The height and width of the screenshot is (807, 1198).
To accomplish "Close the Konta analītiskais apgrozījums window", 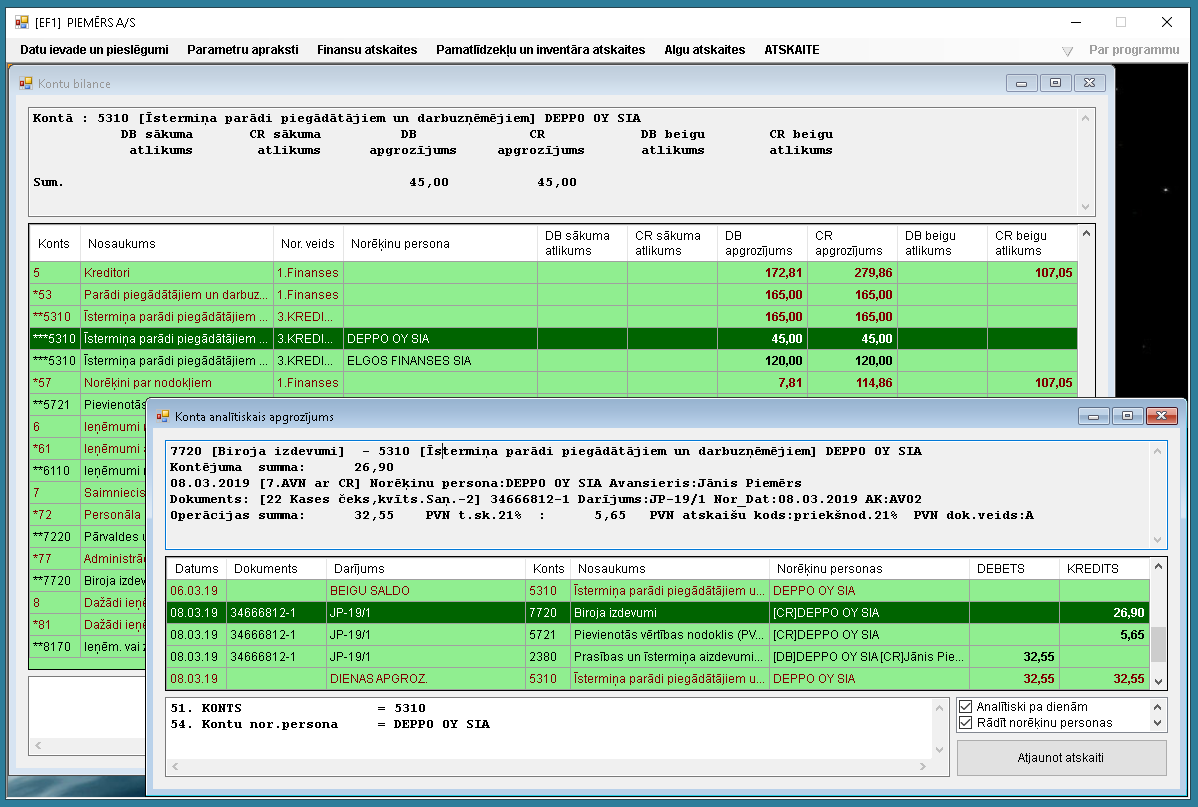I will click(x=1161, y=416).
